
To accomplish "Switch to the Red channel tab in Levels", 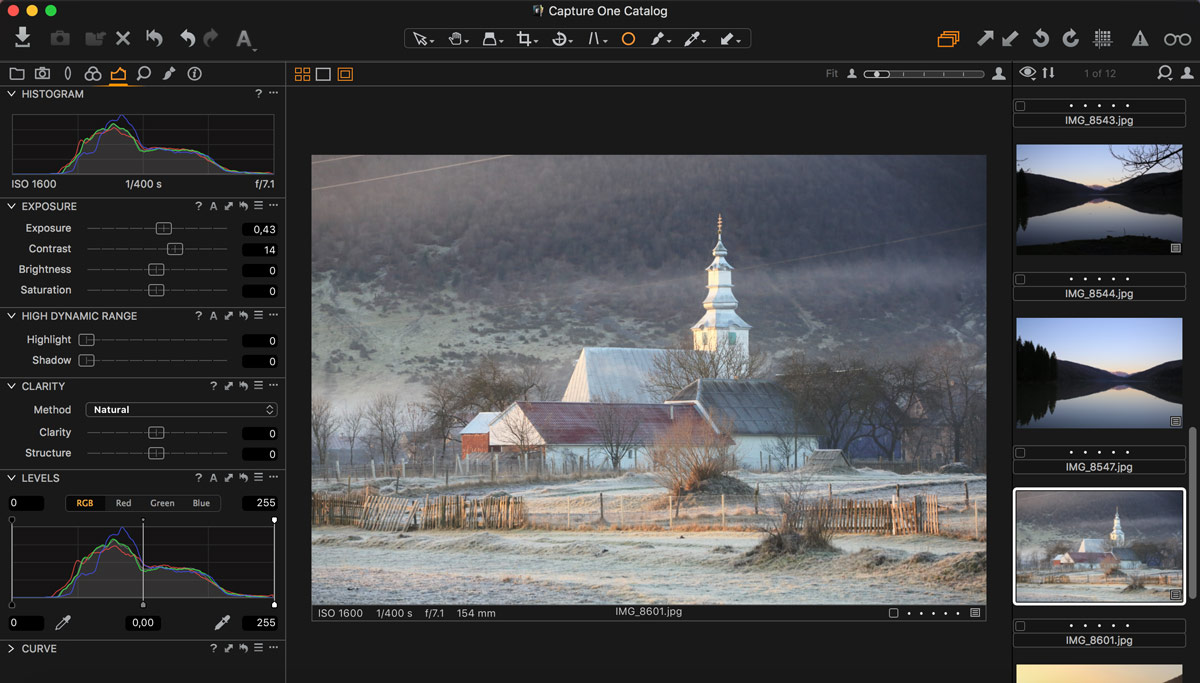I will point(123,503).
